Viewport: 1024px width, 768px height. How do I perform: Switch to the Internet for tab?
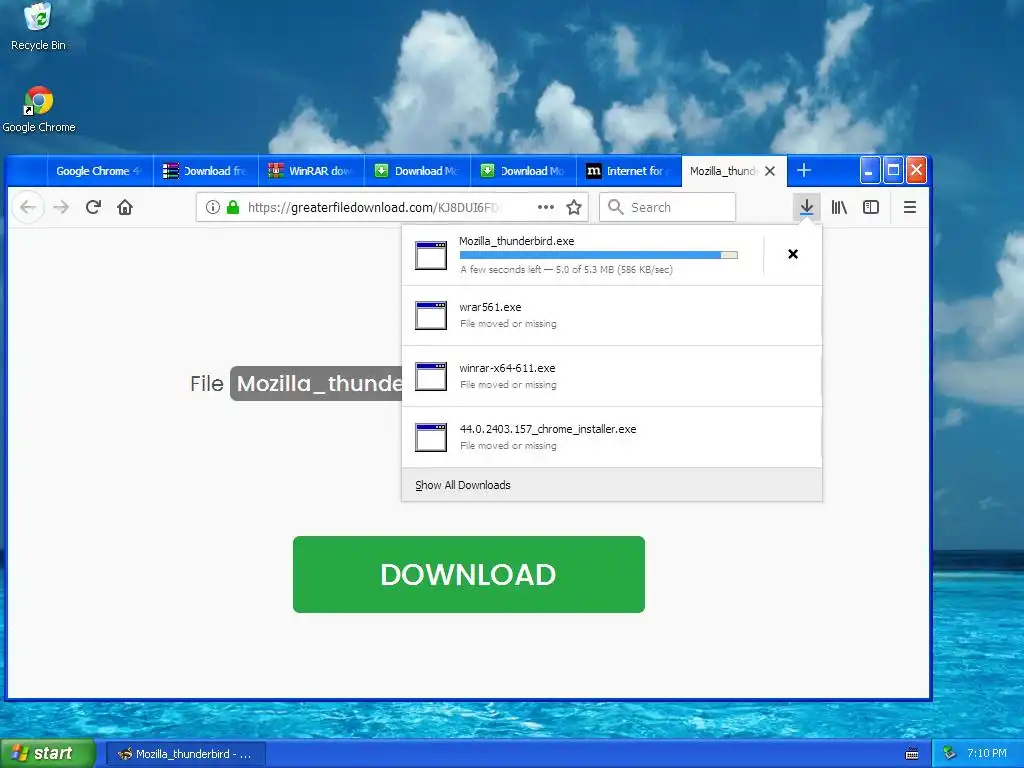(x=630, y=171)
